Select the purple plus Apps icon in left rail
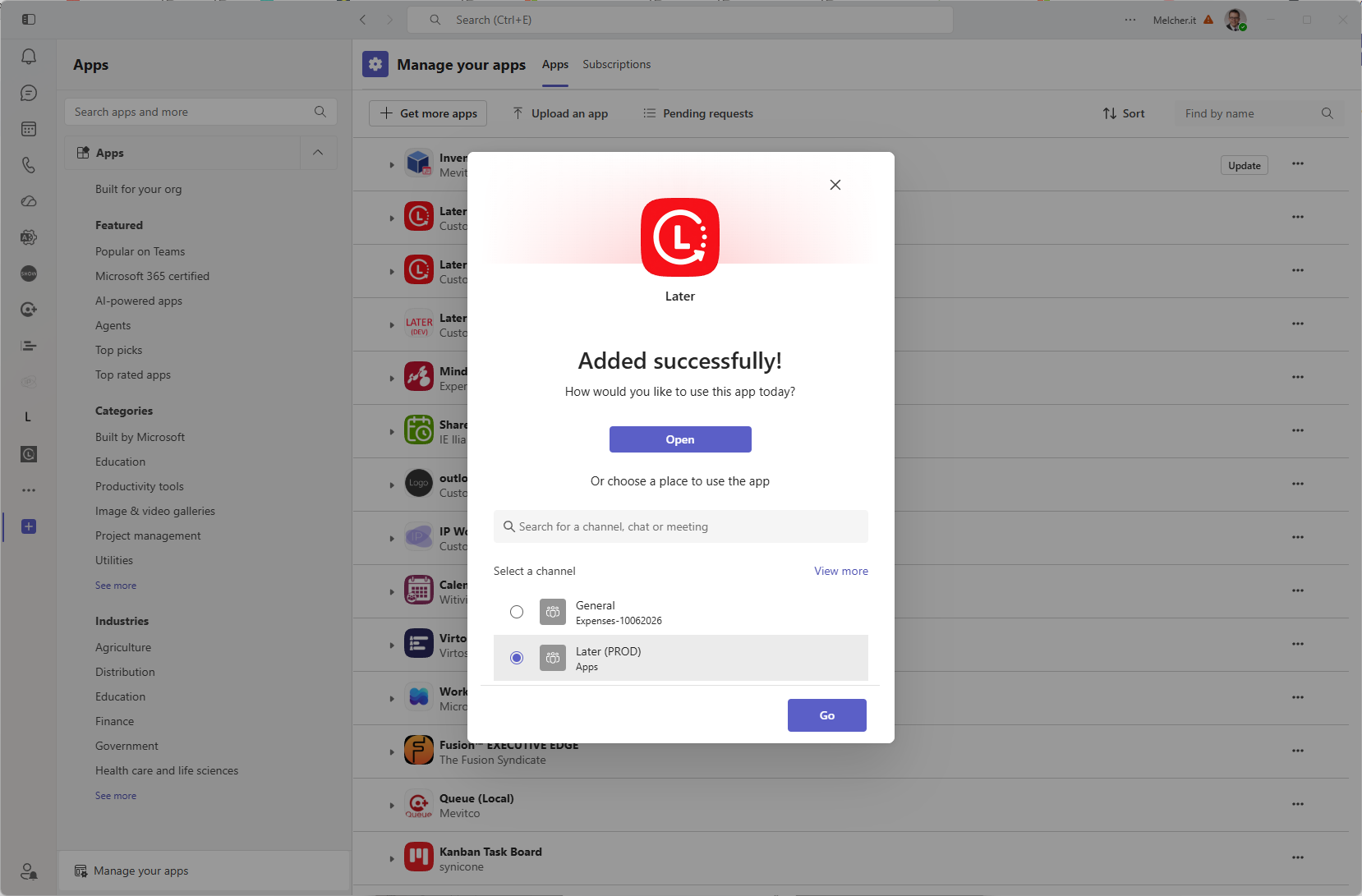 tap(29, 526)
